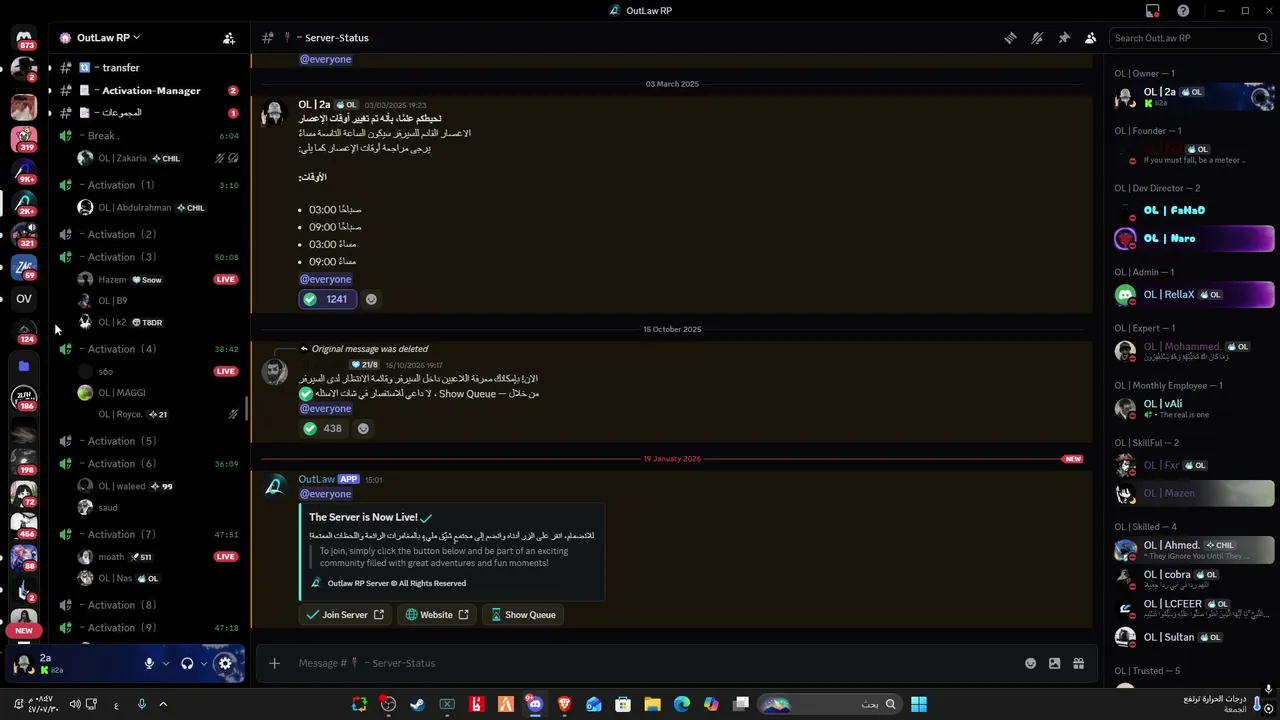Open the Discord inbox icon
The height and width of the screenshot is (720, 1280).
point(1153,11)
